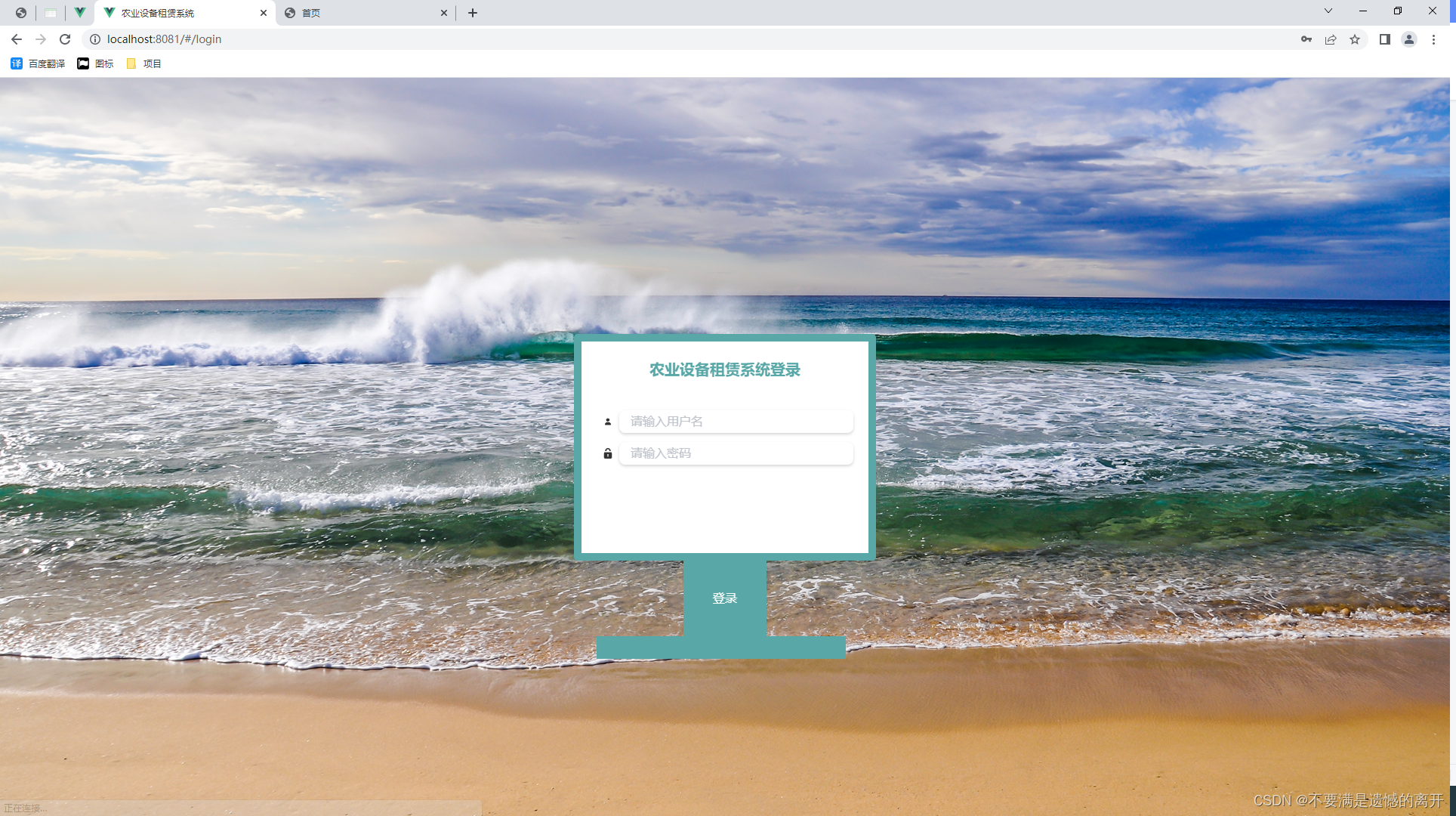The height and width of the screenshot is (816, 1456).
Task: Open Chrome three-dot menu
Action: [x=1433, y=39]
